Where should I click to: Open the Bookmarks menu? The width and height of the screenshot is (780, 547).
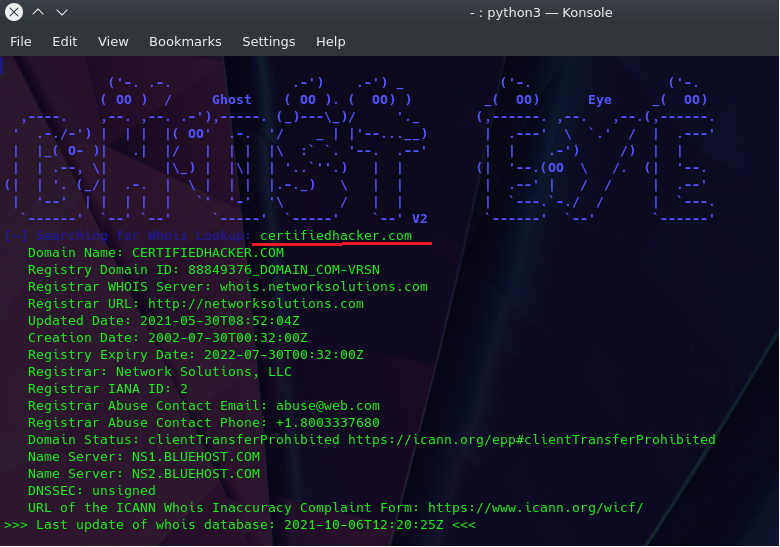[185, 42]
